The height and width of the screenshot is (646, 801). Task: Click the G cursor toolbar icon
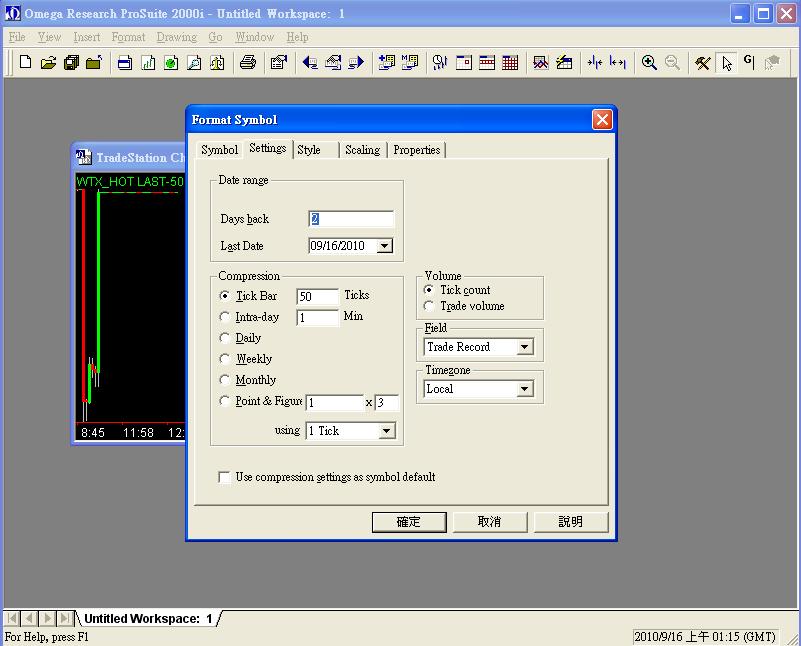[749, 62]
